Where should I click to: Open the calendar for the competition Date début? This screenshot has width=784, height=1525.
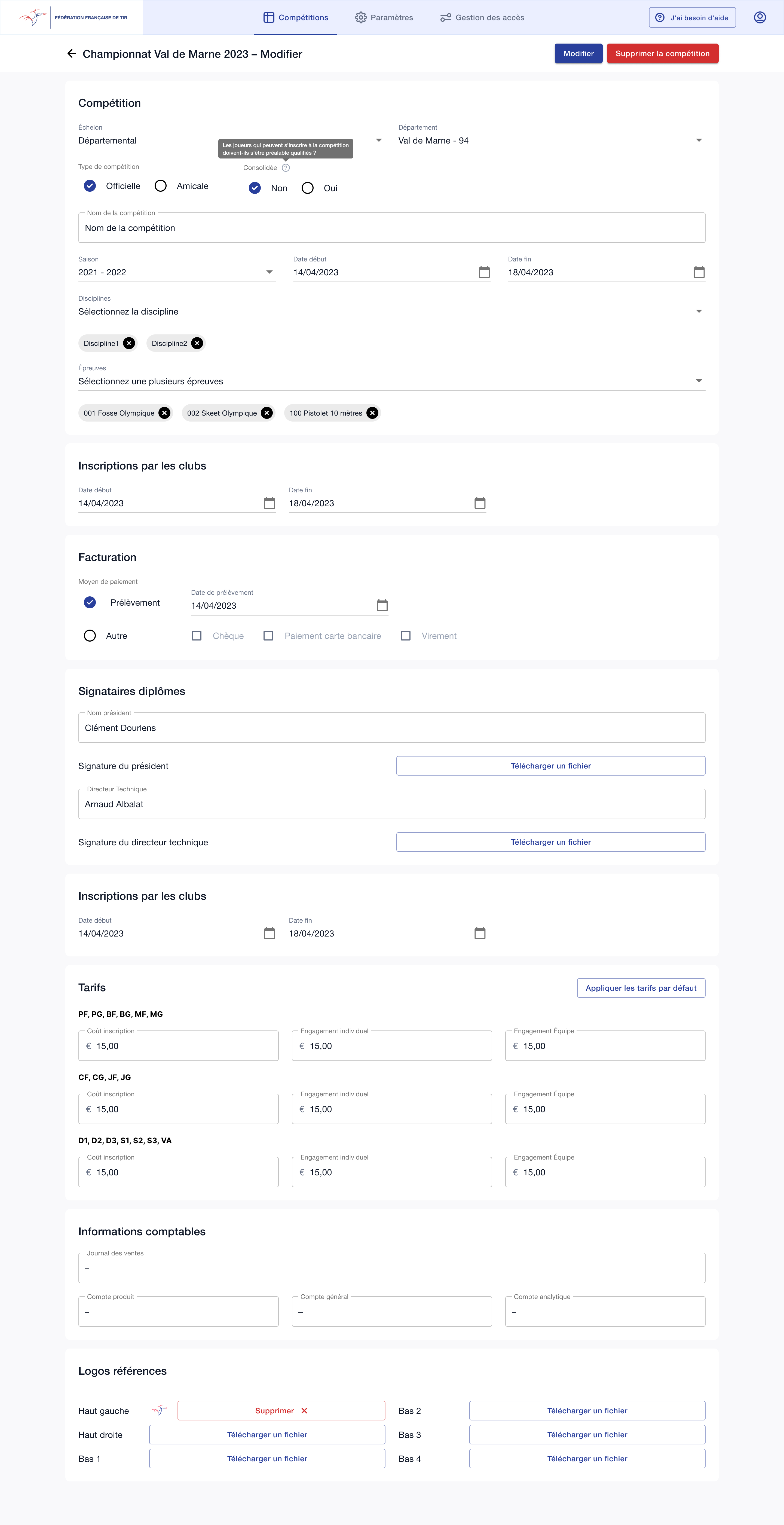point(484,272)
